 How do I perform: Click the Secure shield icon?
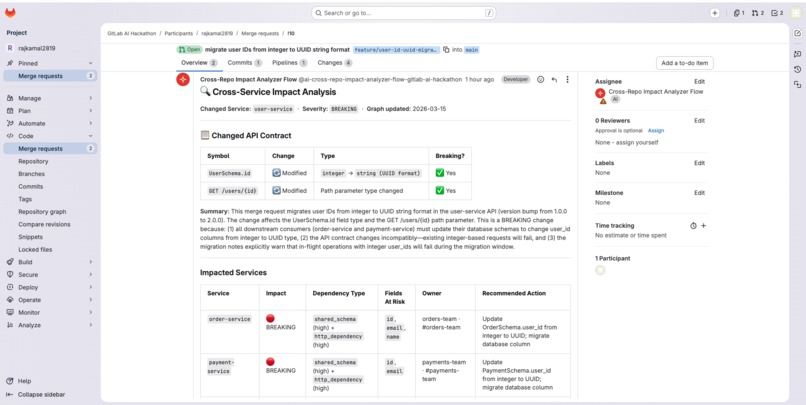[10, 274]
